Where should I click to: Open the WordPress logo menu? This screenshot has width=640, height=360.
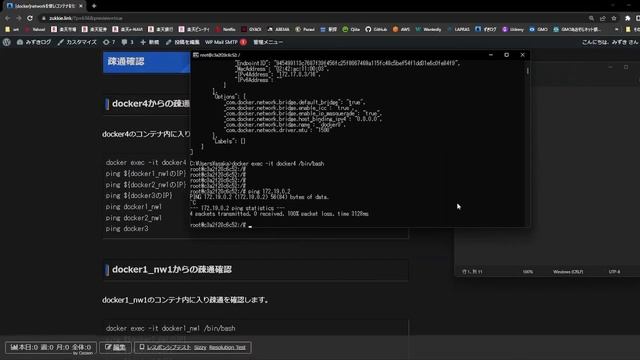tap(7, 42)
